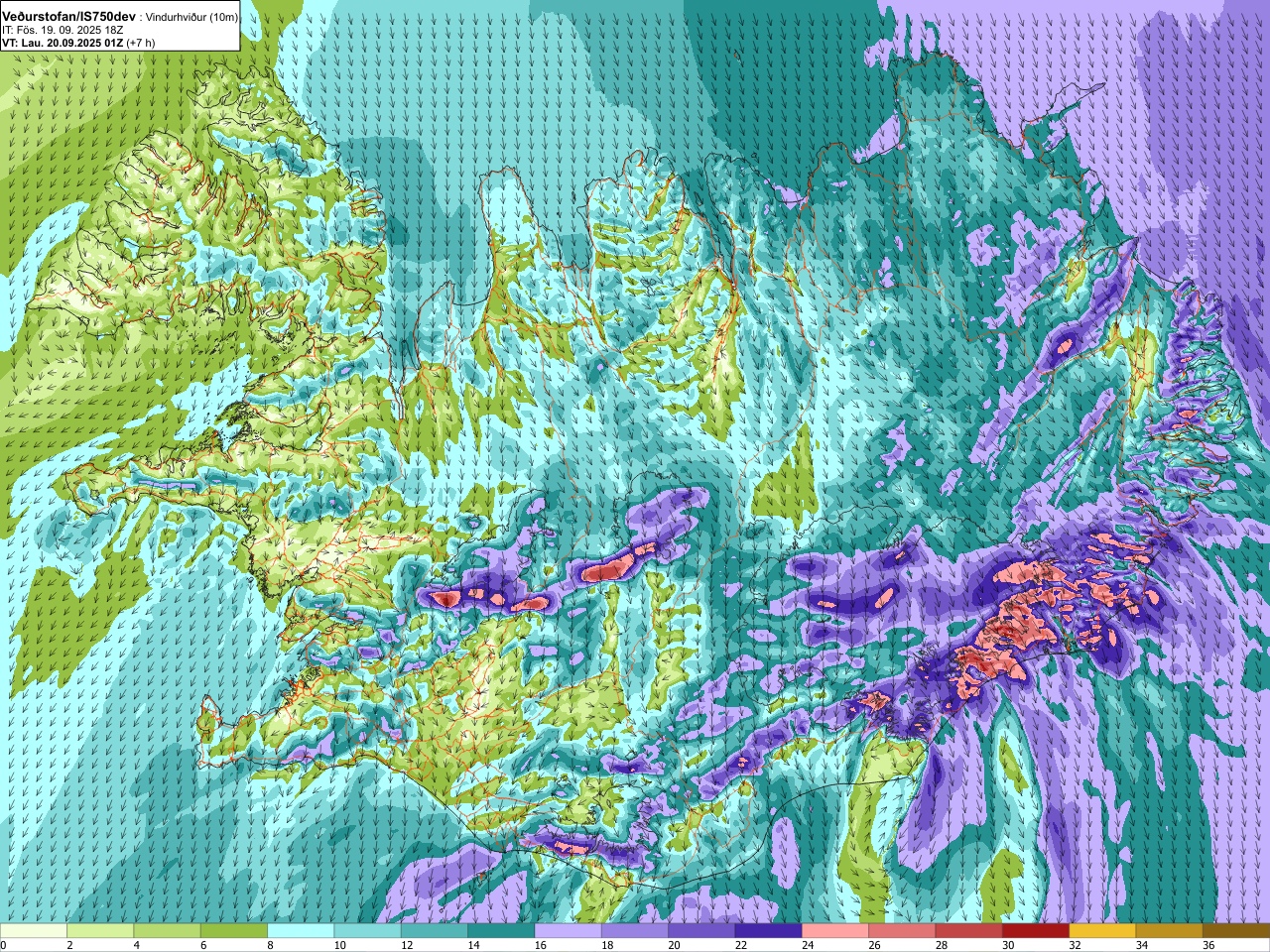The width and height of the screenshot is (1270, 952).
Task: Choose the dark teal 14–16 legend swatch
Action: coord(501,931)
